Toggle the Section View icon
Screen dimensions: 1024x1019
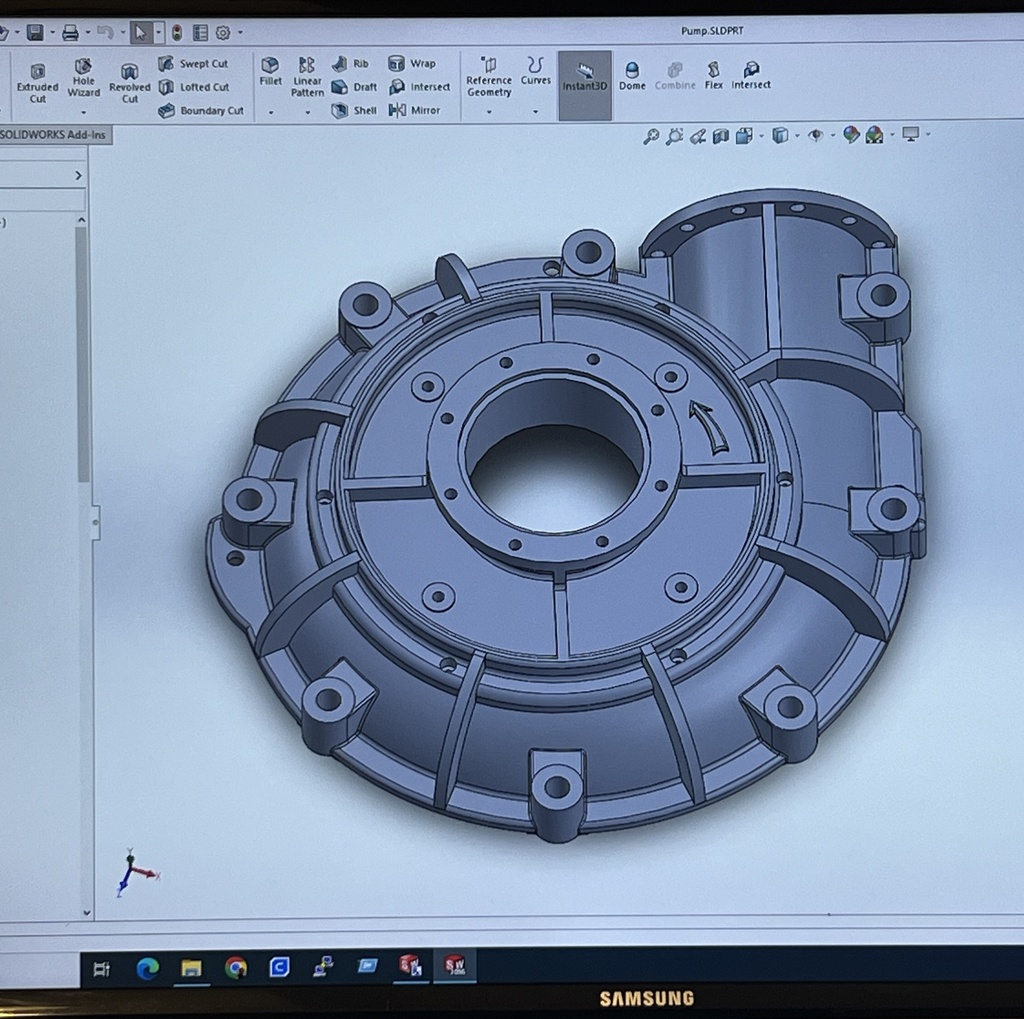coord(720,136)
